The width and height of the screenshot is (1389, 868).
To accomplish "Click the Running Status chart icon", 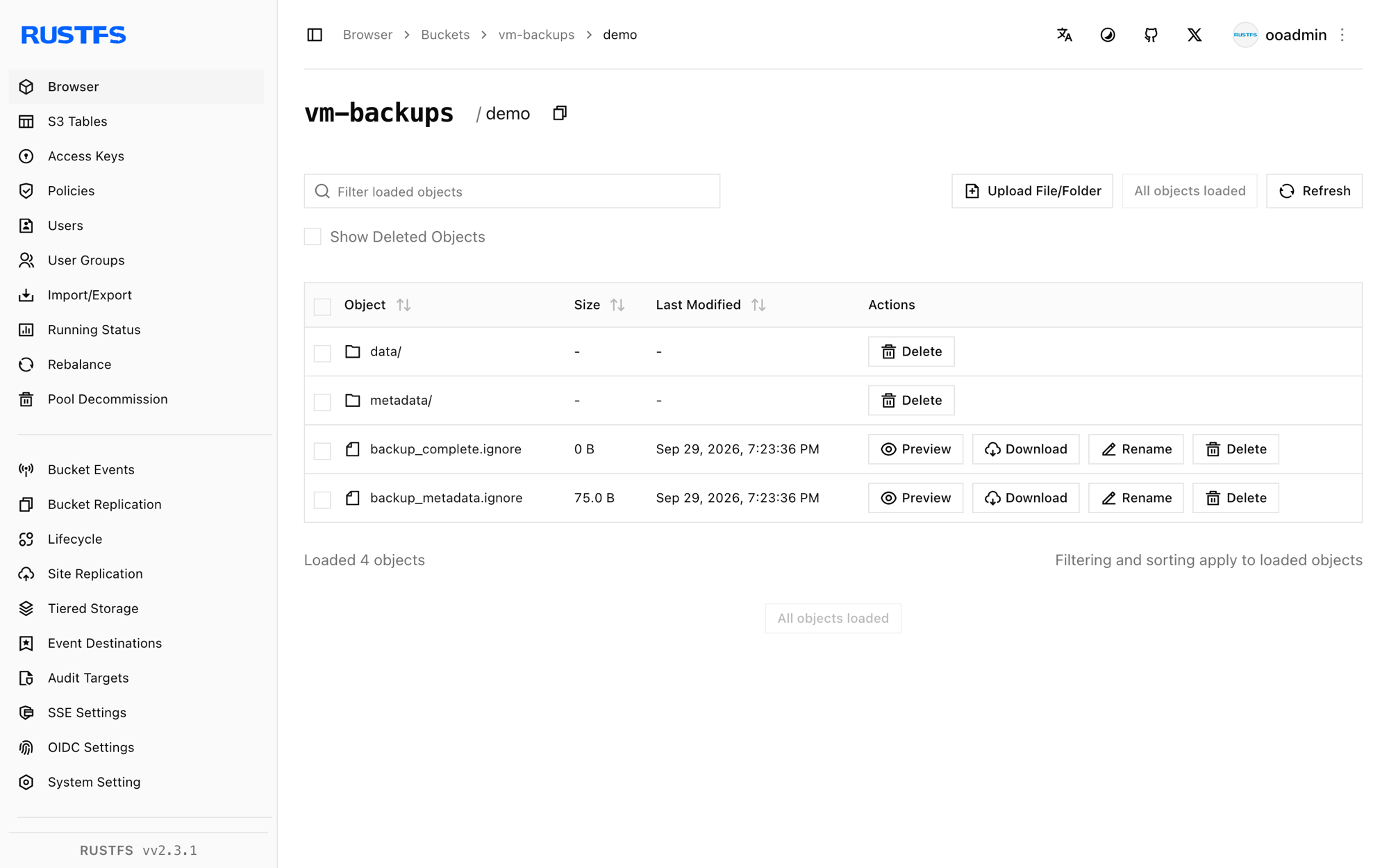I will (26, 330).
